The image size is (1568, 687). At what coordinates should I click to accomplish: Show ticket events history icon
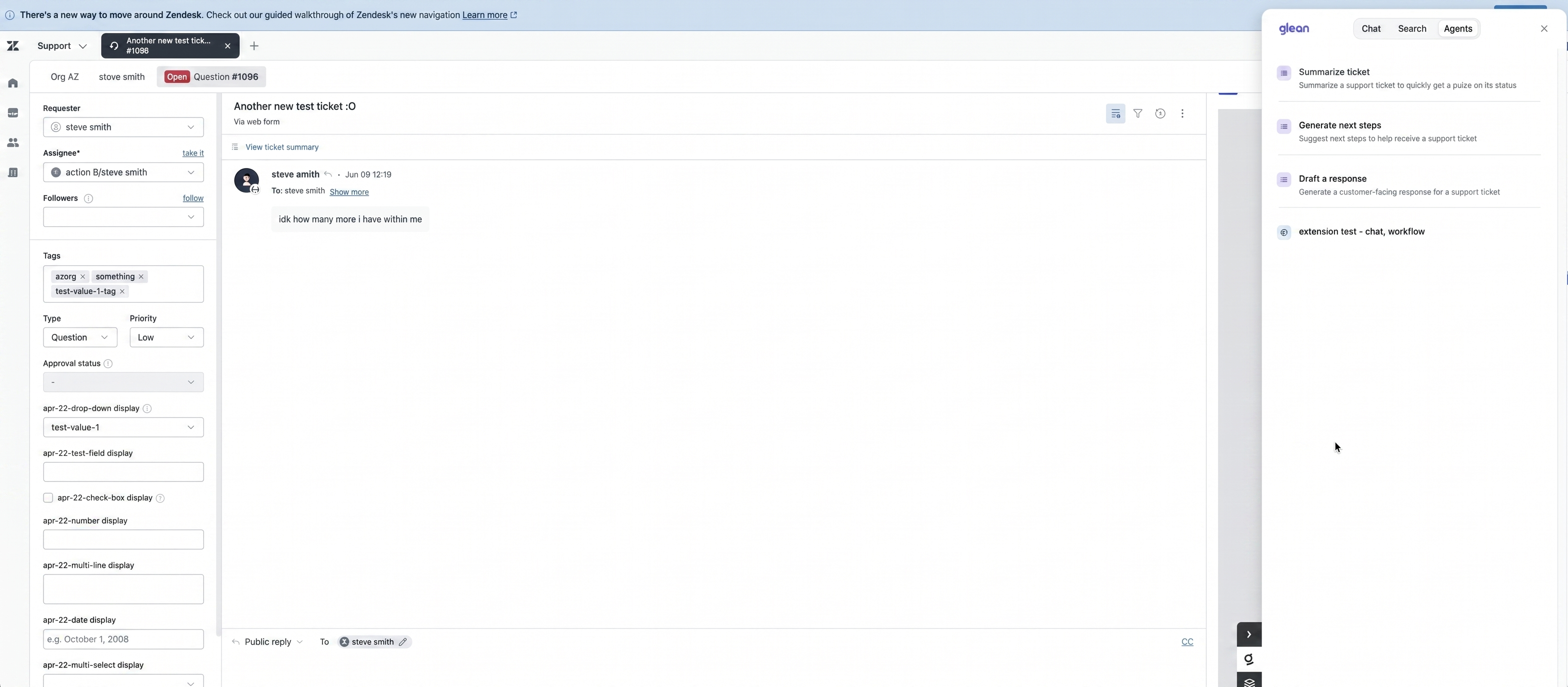(x=1160, y=114)
